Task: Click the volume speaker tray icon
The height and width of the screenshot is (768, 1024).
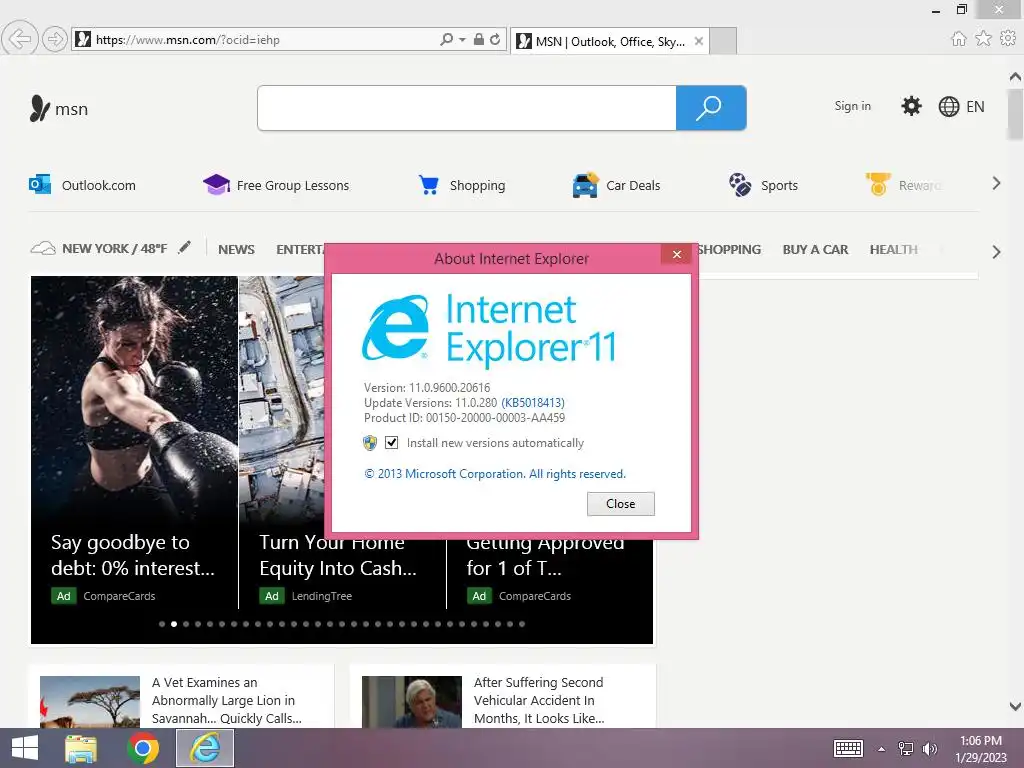Action: pyautogui.click(x=929, y=749)
